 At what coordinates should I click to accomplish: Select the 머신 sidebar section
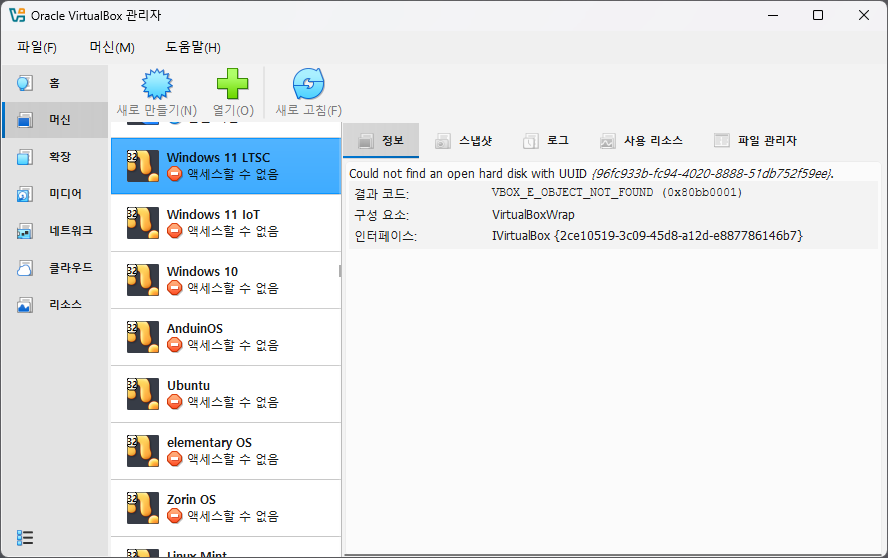(x=54, y=120)
